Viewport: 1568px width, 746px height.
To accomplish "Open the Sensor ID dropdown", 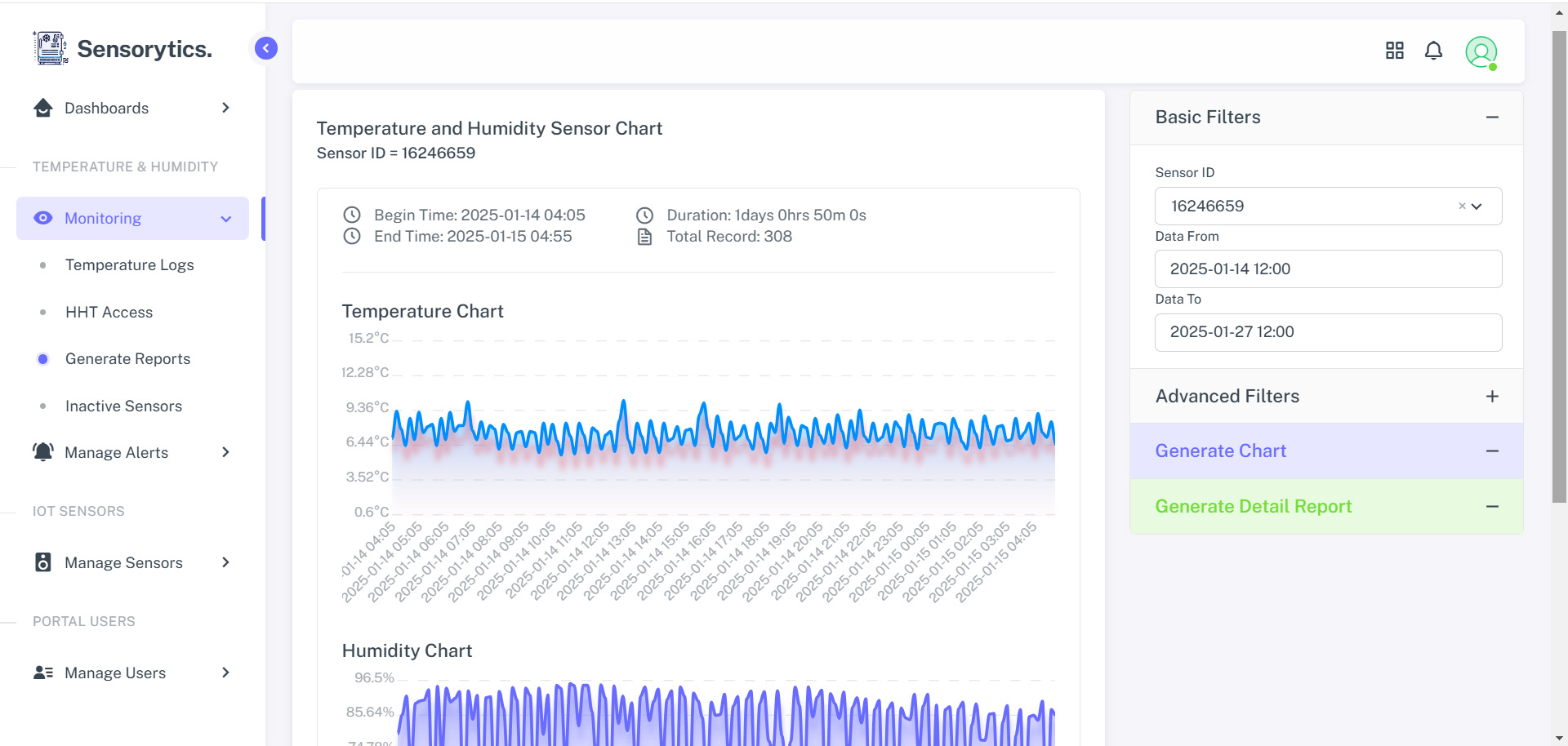I will (x=1477, y=206).
